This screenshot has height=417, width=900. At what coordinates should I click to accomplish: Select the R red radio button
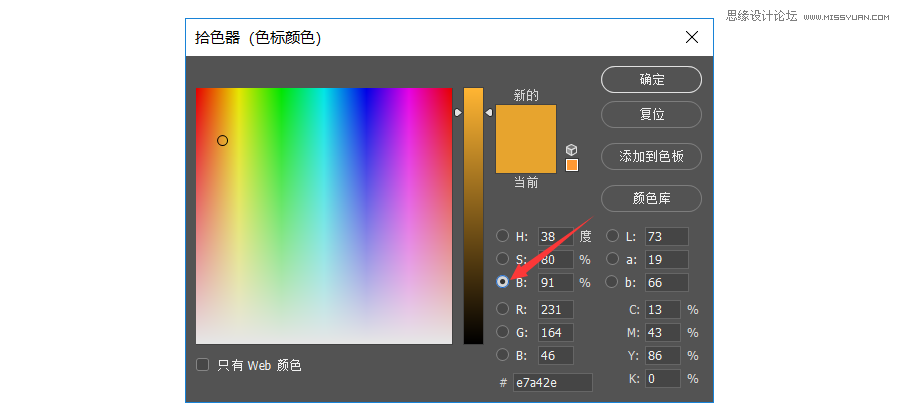click(x=502, y=309)
